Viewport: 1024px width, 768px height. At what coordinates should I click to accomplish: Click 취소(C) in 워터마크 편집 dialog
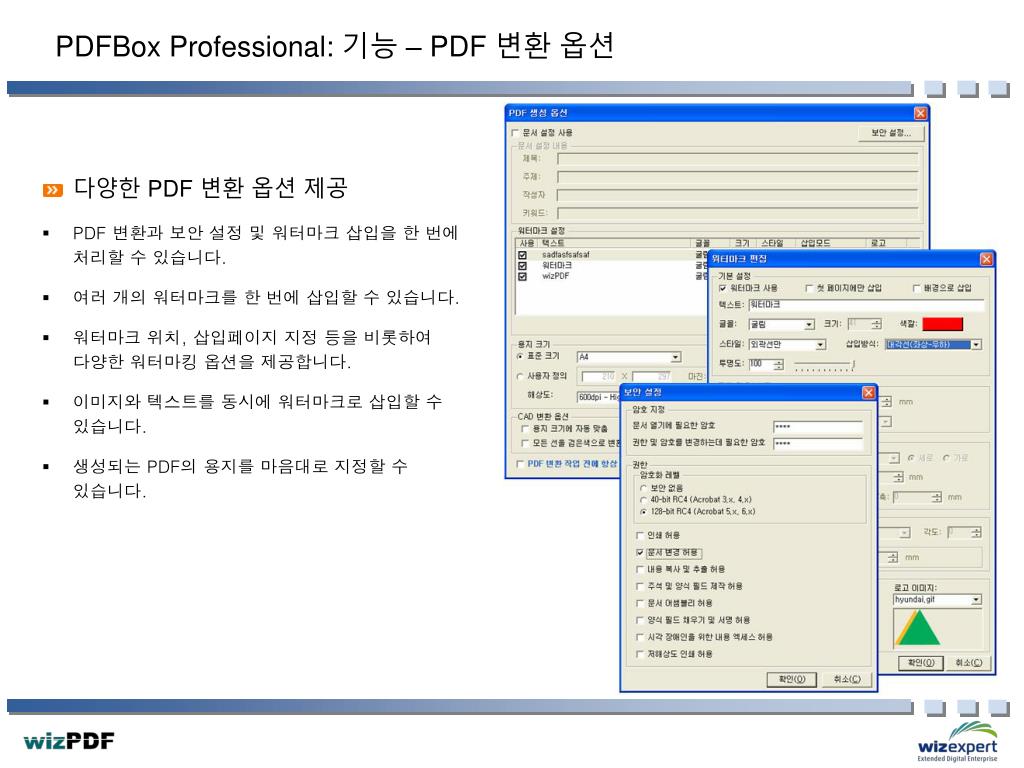pyautogui.click(x=968, y=663)
